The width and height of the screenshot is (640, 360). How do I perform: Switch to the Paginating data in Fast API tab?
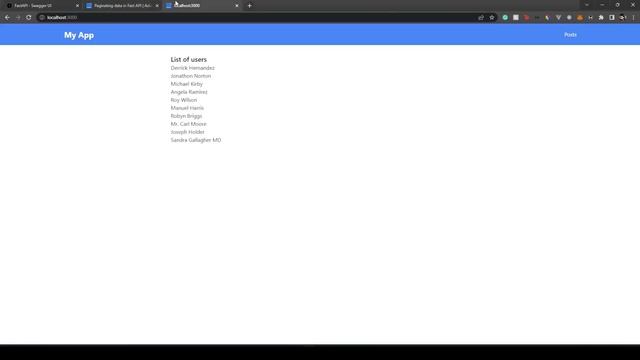[122, 6]
